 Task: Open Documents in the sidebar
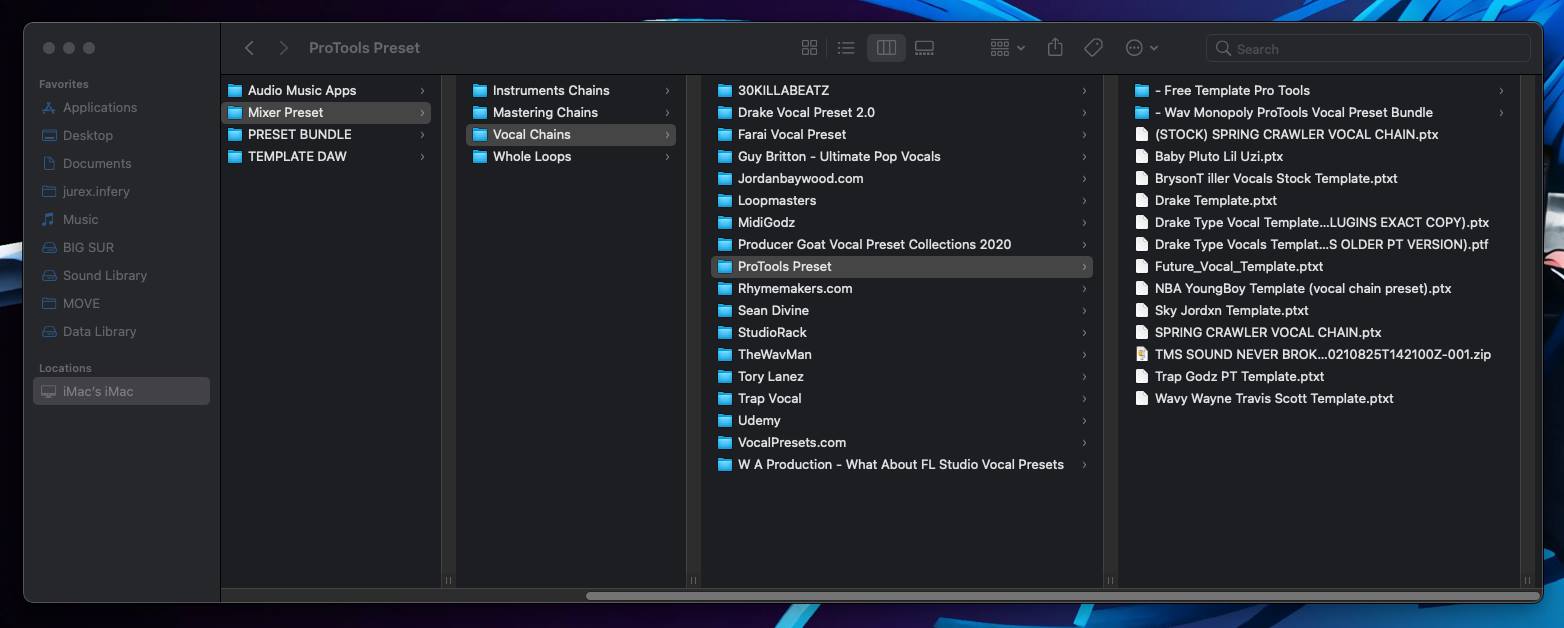click(122, 163)
